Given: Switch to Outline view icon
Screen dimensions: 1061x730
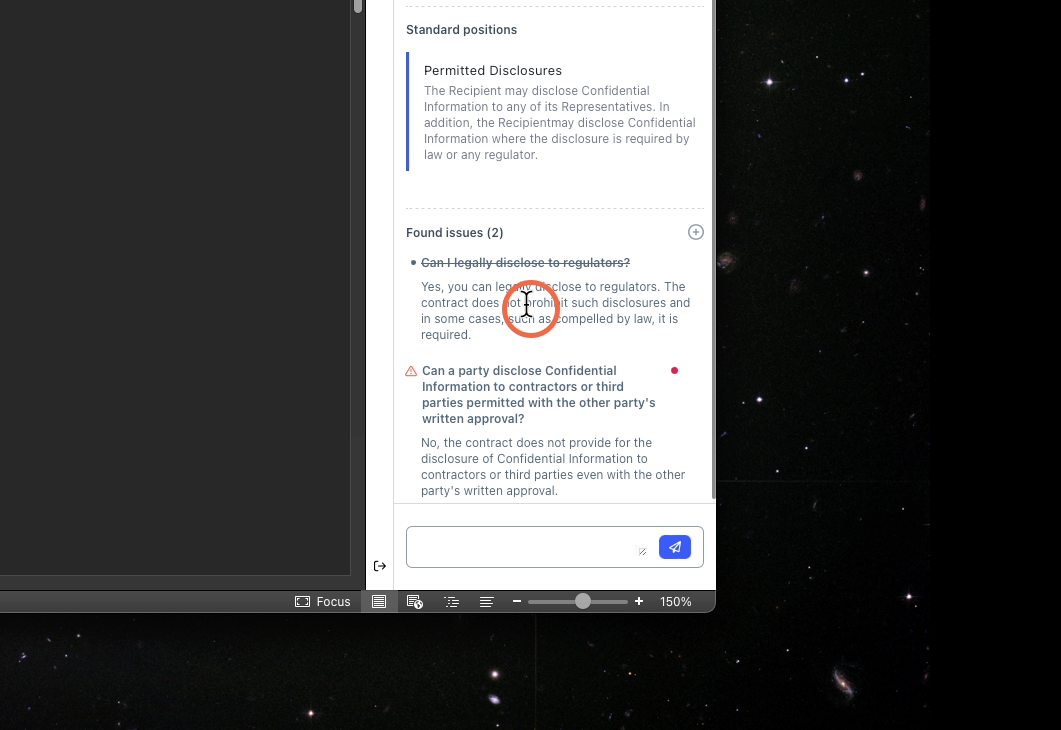Looking at the screenshot, I should point(451,601).
